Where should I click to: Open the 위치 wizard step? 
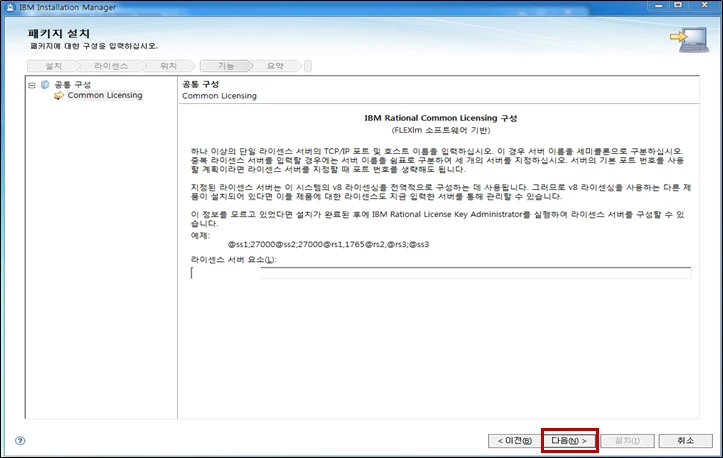(167, 66)
